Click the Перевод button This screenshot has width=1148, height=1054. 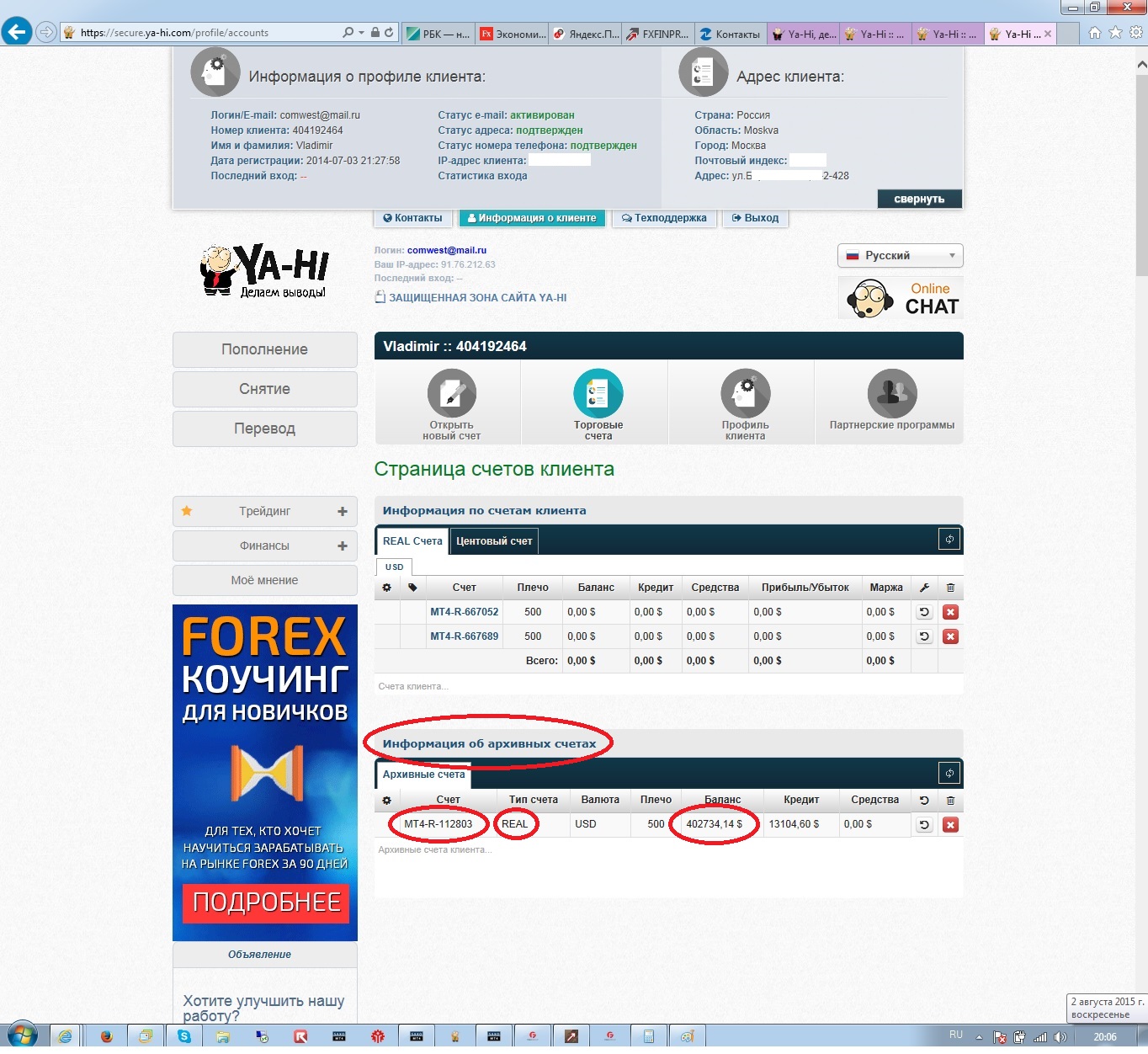pyautogui.click(x=265, y=429)
